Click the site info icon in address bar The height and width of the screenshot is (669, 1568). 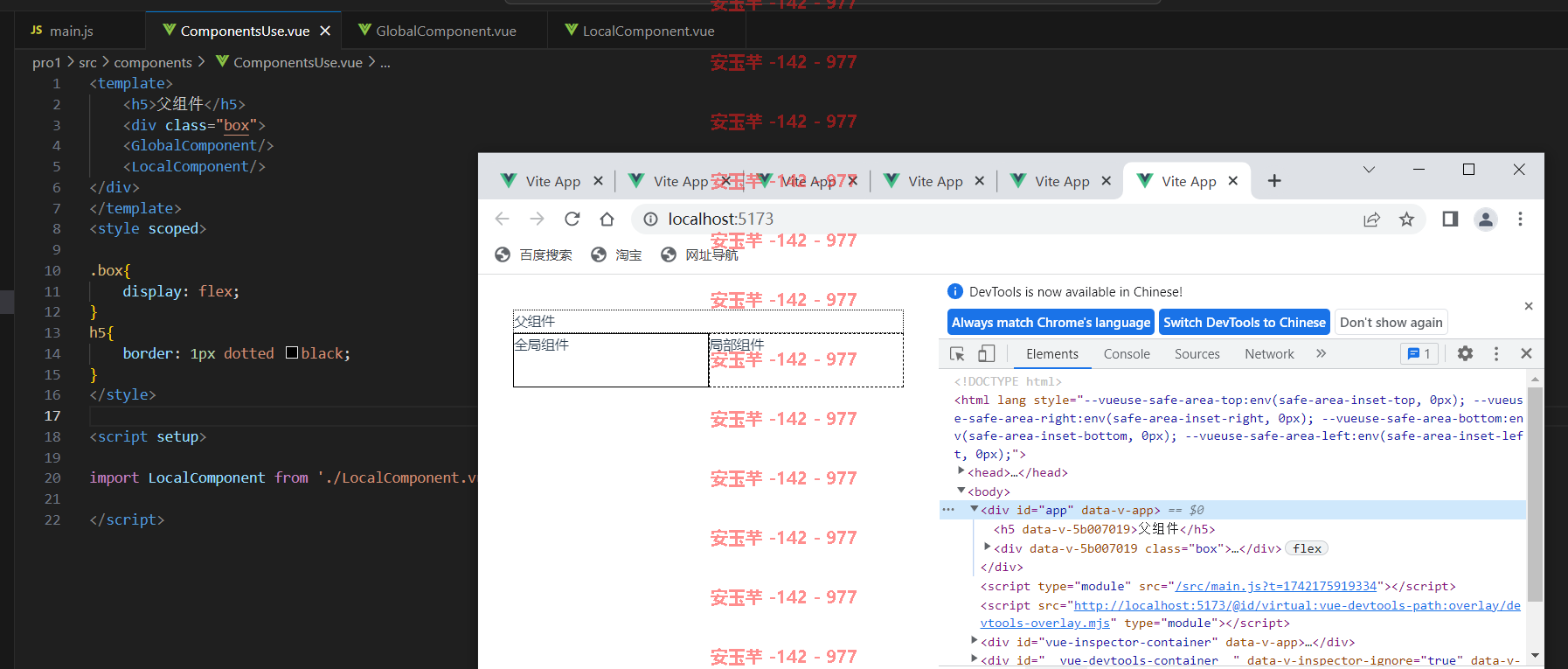click(650, 219)
